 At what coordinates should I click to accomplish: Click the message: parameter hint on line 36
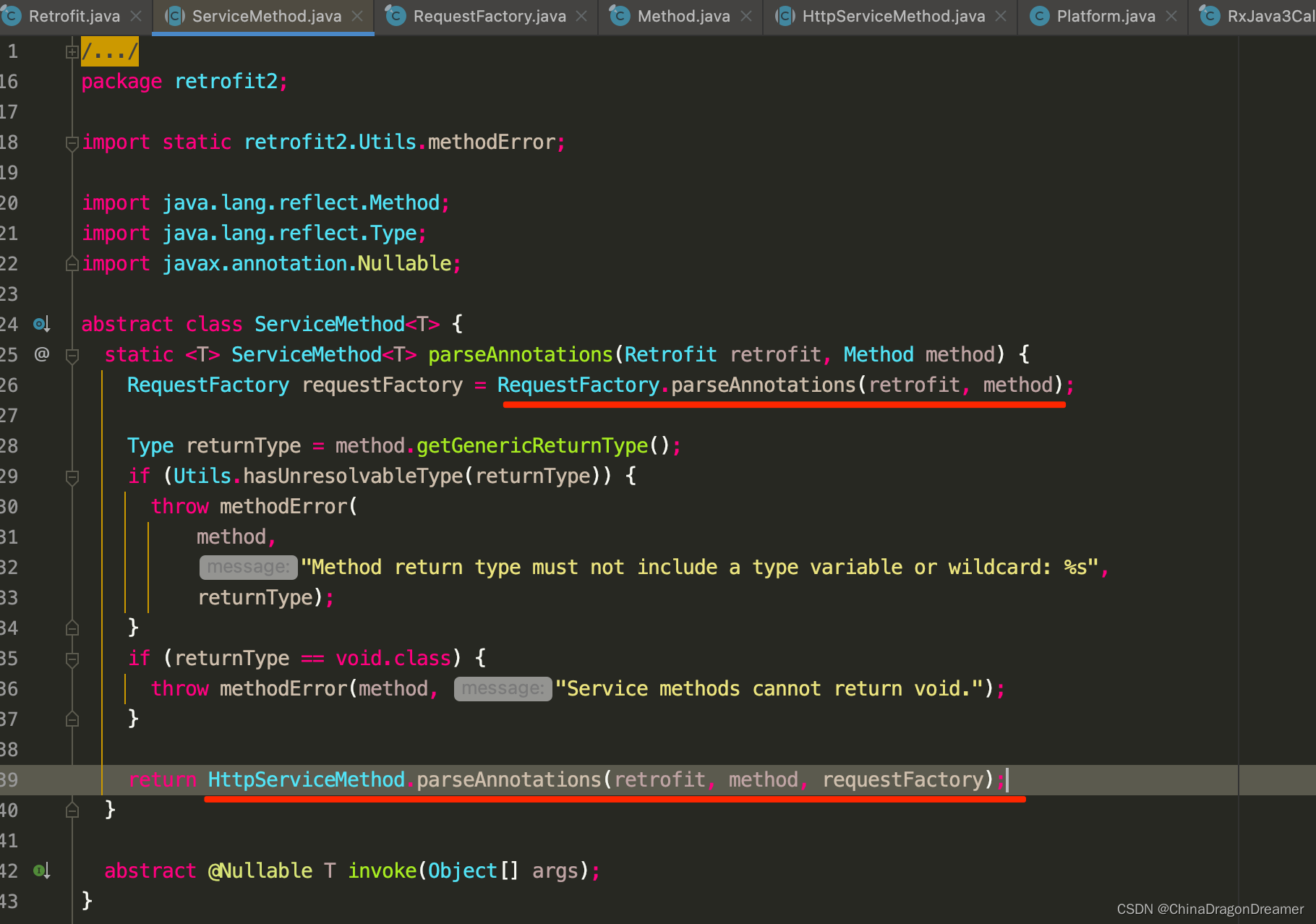click(x=503, y=688)
